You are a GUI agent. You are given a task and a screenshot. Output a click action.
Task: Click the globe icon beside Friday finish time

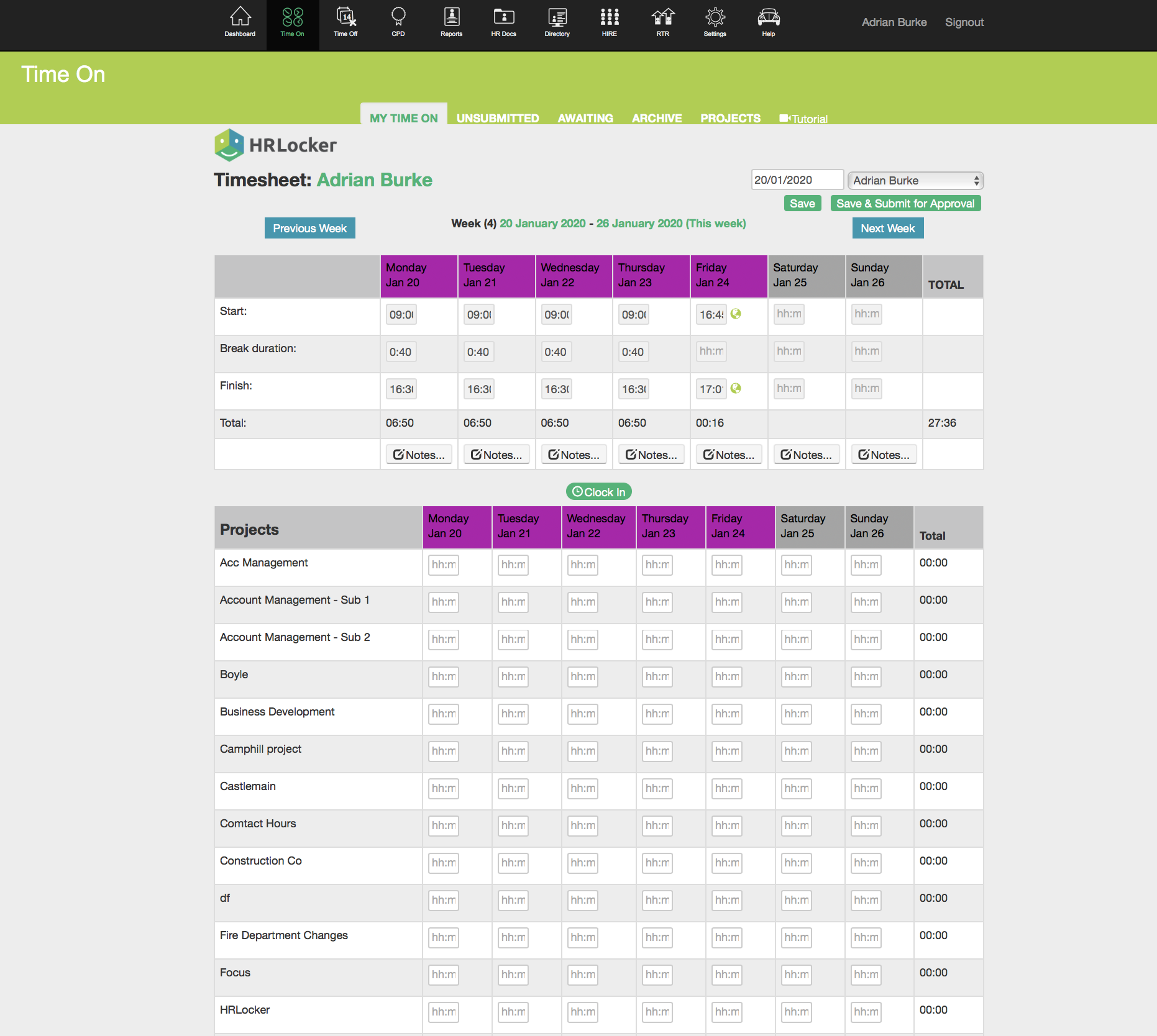(x=736, y=388)
